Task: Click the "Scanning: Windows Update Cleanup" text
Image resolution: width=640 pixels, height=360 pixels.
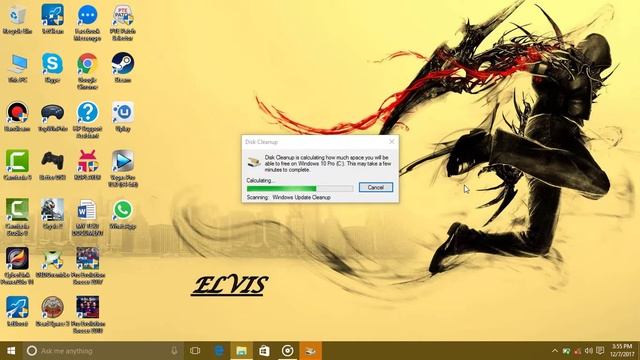Action: click(289, 197)
